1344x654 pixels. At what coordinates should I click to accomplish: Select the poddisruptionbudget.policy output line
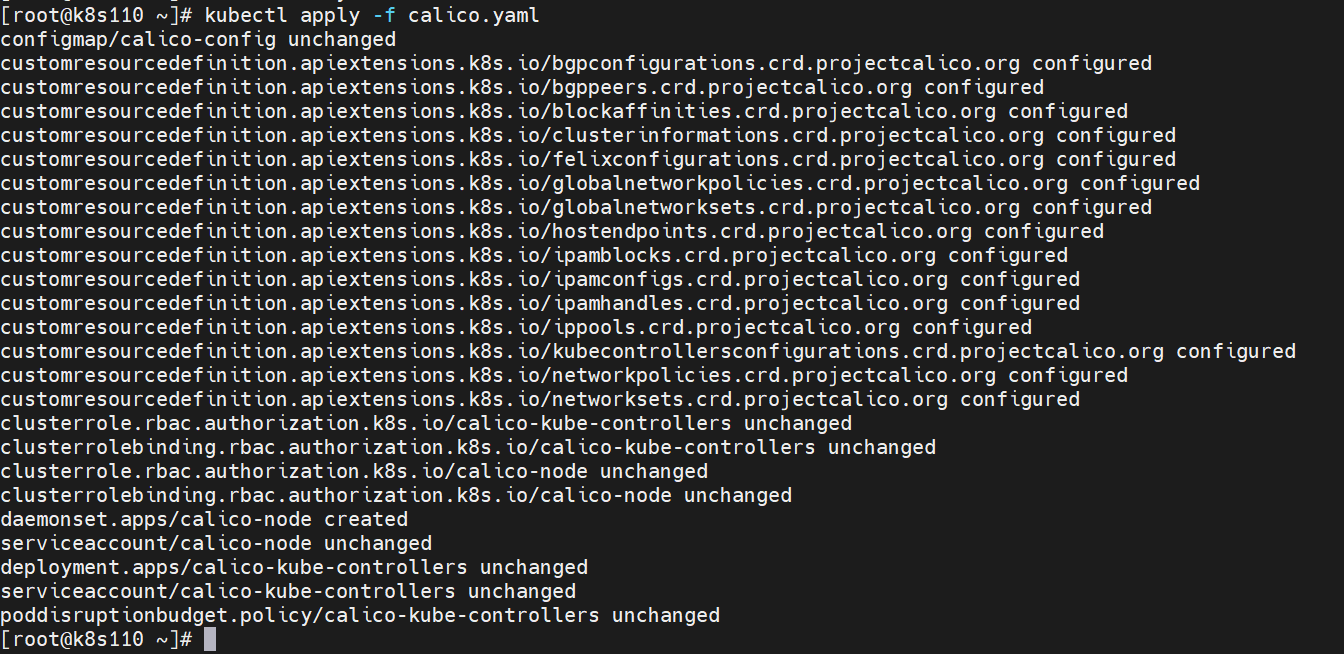[360, 615]
